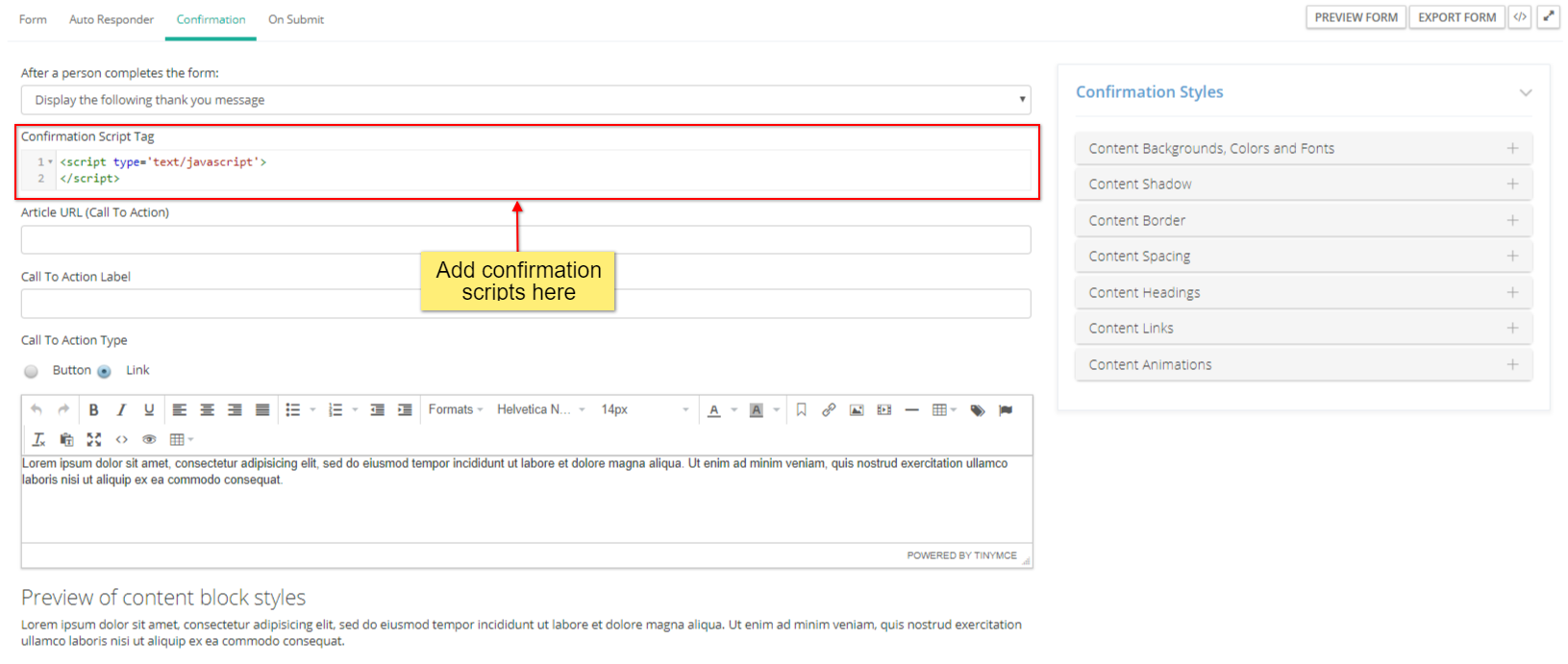Open the background color picker arrow
The image size is (1568, 664).
pyautogui.click(x=776, y=410)
